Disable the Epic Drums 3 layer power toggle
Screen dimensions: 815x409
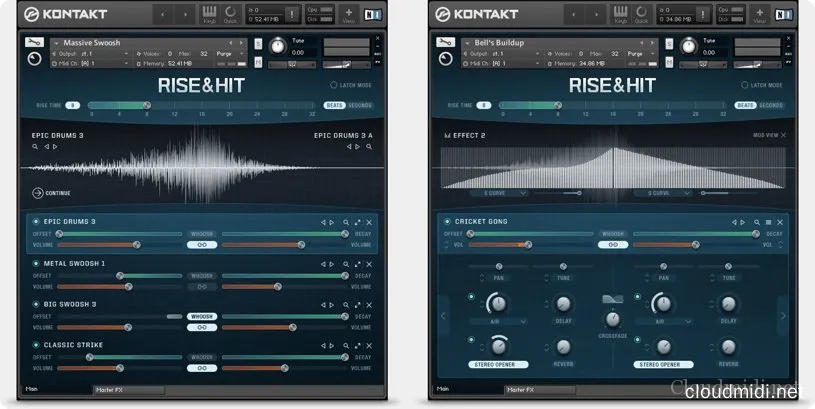point(36,221)
